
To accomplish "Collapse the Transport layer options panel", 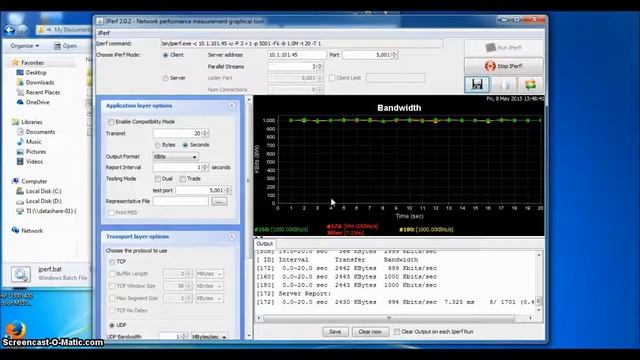I will 231,237.
